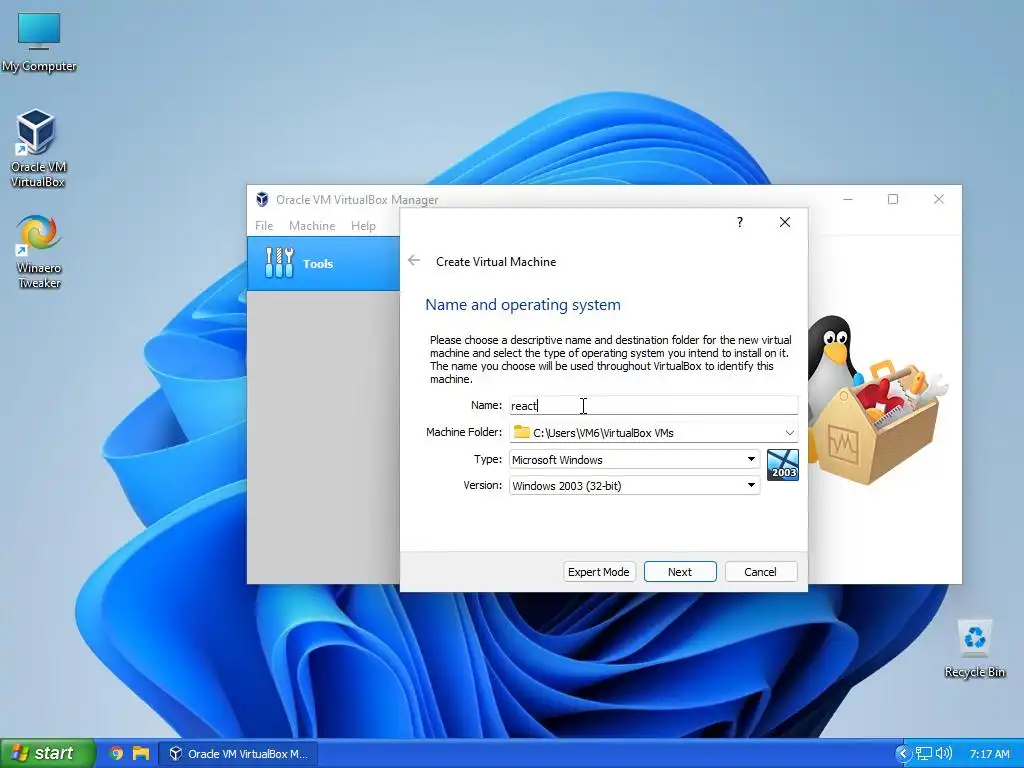Click the Tools icon in VirtualBox sidebar
Image resolution: width=1024 pixels, height=768 pixels.
pyautogui.click(x=280, y=263)
